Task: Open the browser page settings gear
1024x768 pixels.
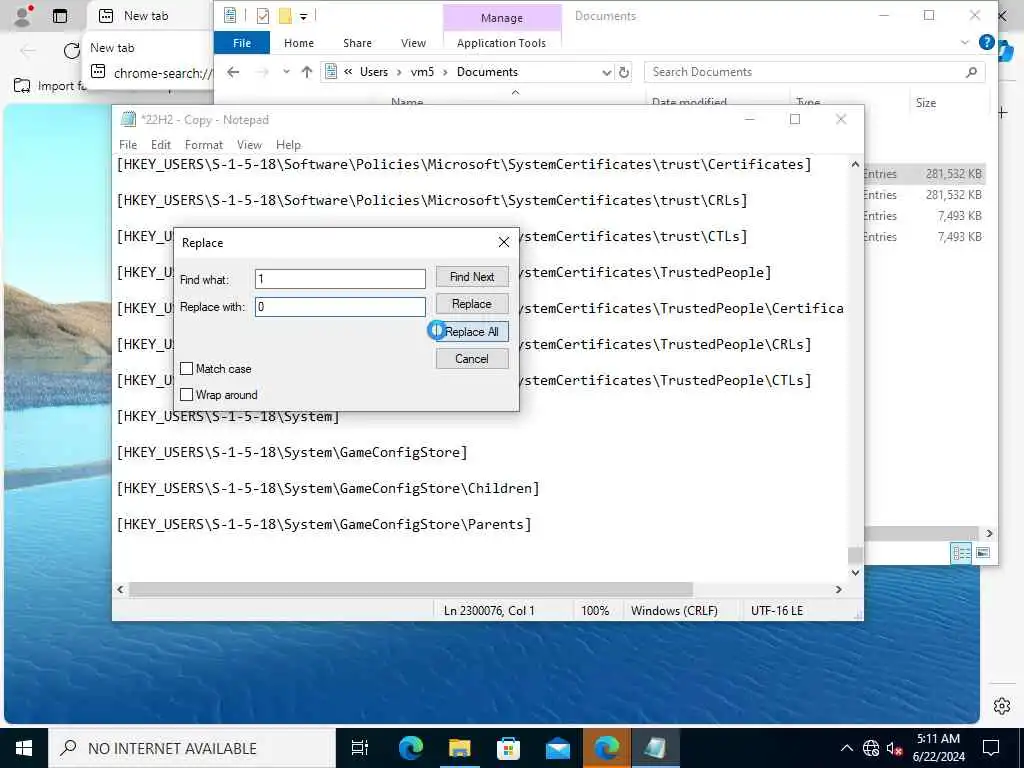Action: coord(1002,706)
